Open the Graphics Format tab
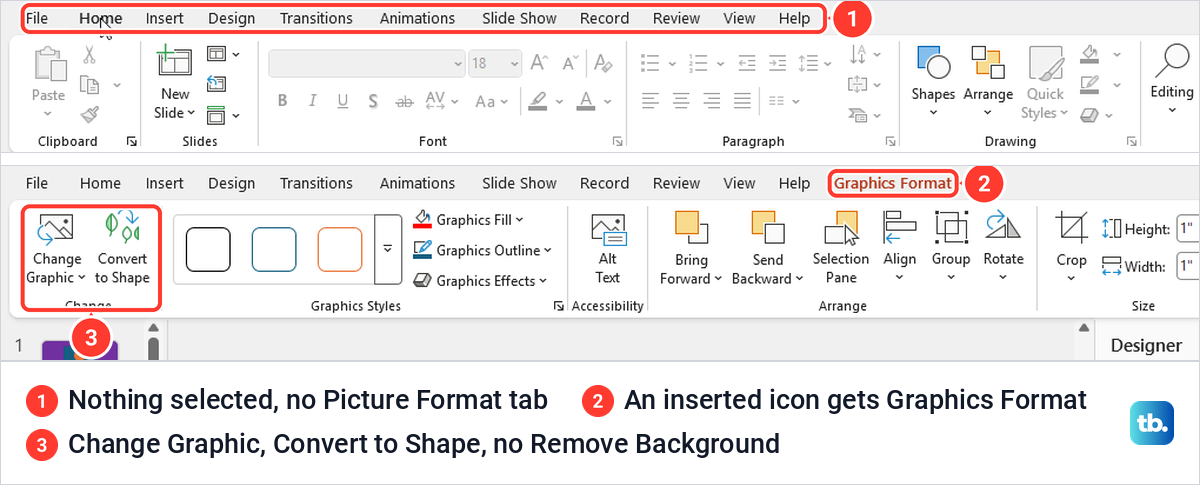Image resolution: width=1200 pixels, height=485 pixels. [x=893, y=183]
